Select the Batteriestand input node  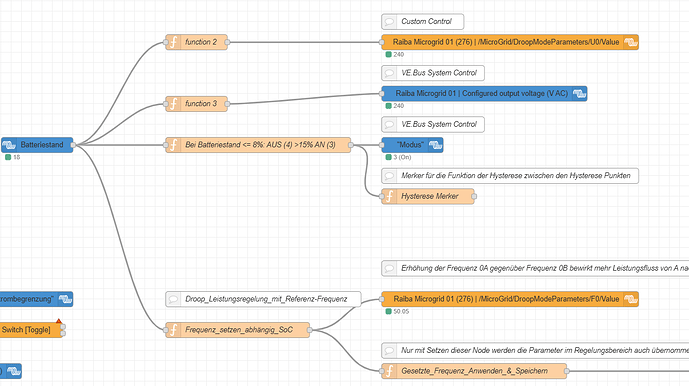tap(37, 145)
